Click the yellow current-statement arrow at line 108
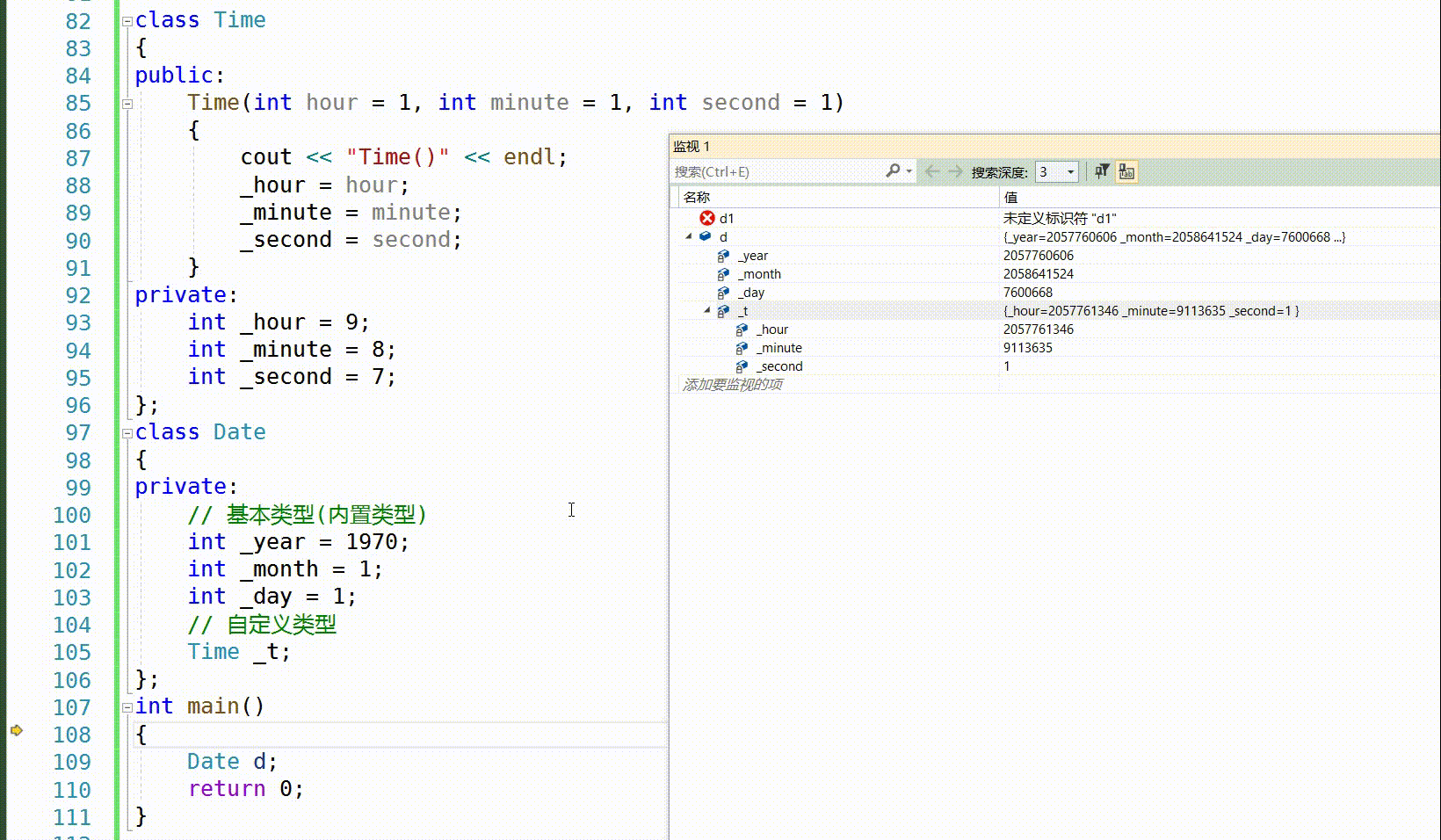Image resolution: width=1441 pixels, height=840 pixels. [x=17, y=730]
